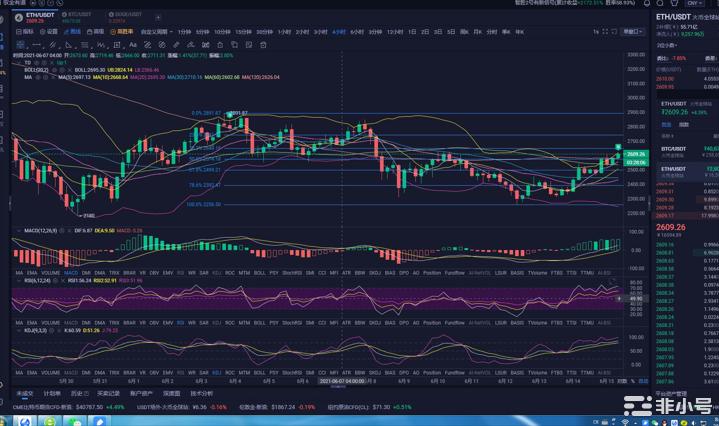Toggle visibility eye of TD indicator
The image size is (719, 426).
(x=38, y=63)
